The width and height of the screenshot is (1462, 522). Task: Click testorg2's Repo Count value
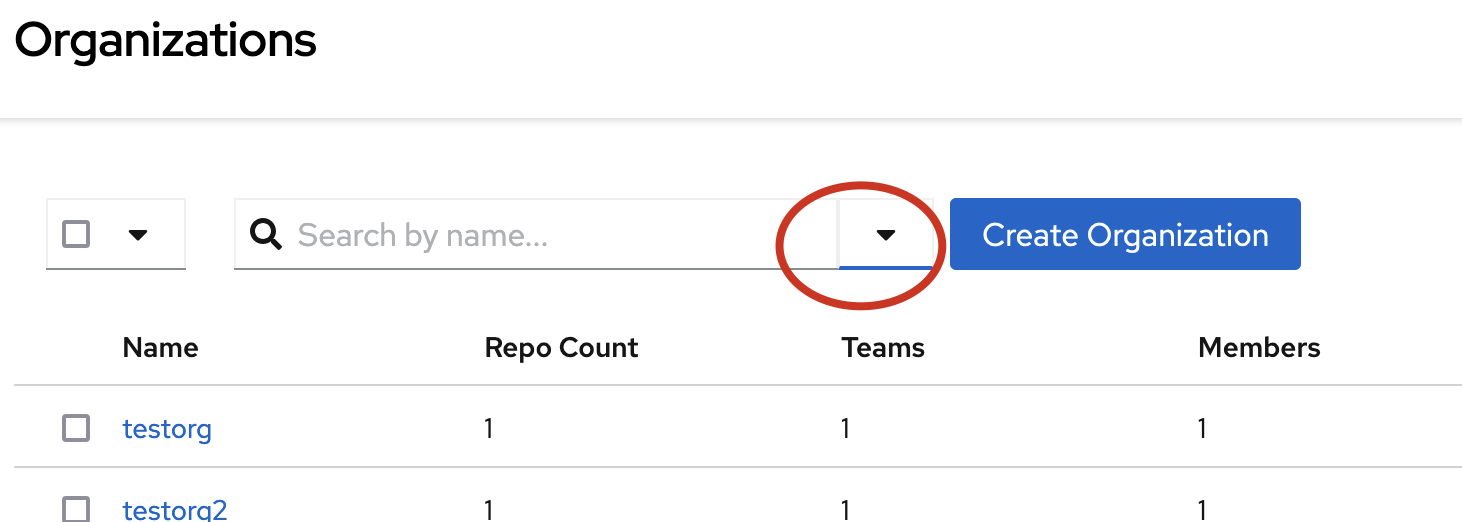489,510
